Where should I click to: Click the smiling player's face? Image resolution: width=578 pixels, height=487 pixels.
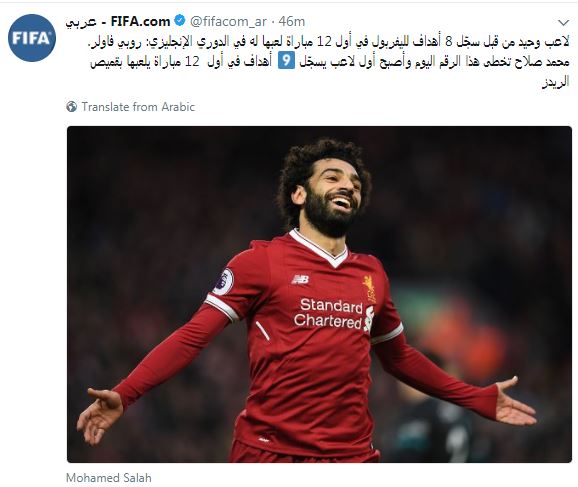click(332, 199)
